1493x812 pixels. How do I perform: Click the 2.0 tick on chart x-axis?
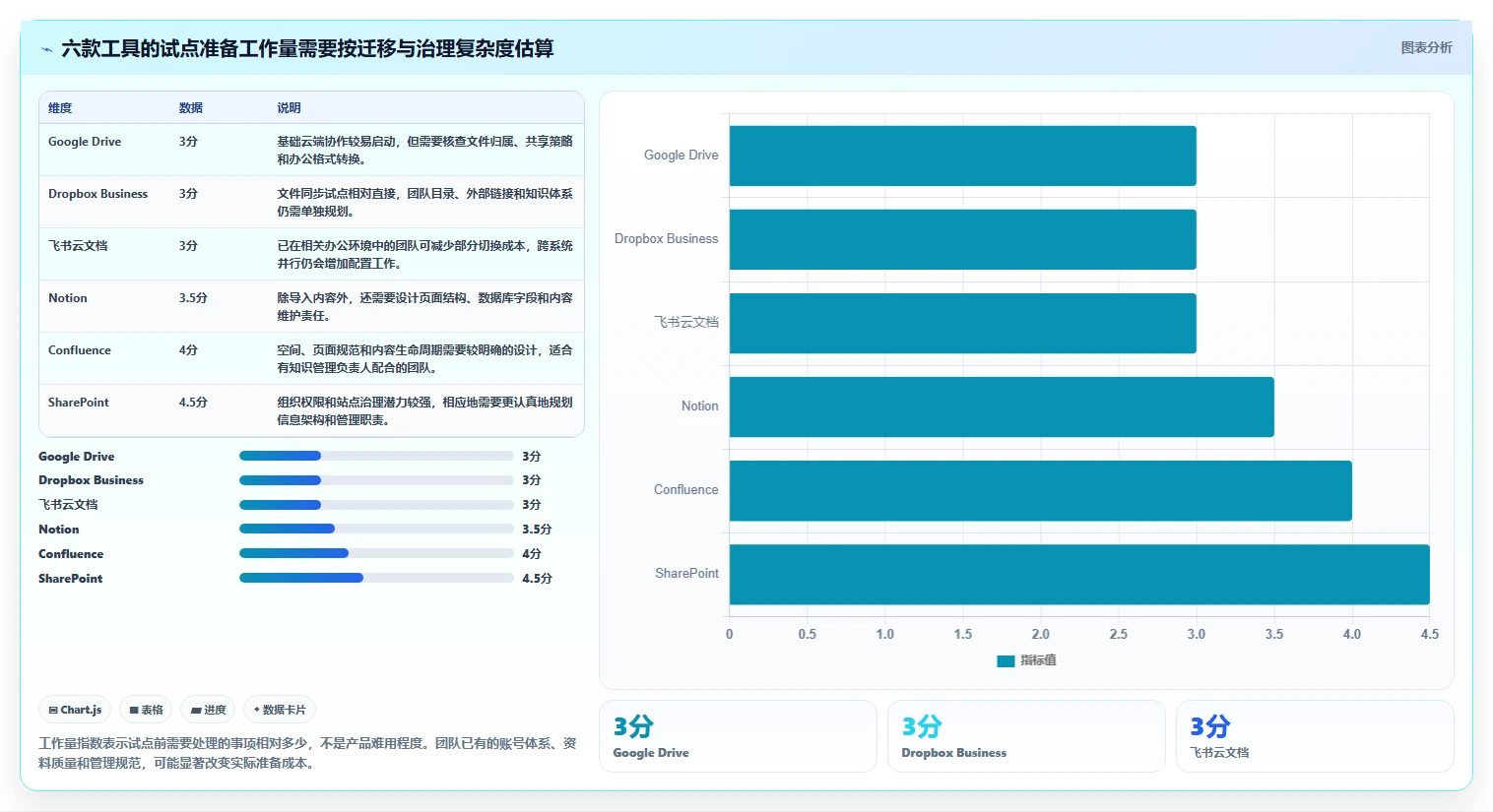(1040, 635)
